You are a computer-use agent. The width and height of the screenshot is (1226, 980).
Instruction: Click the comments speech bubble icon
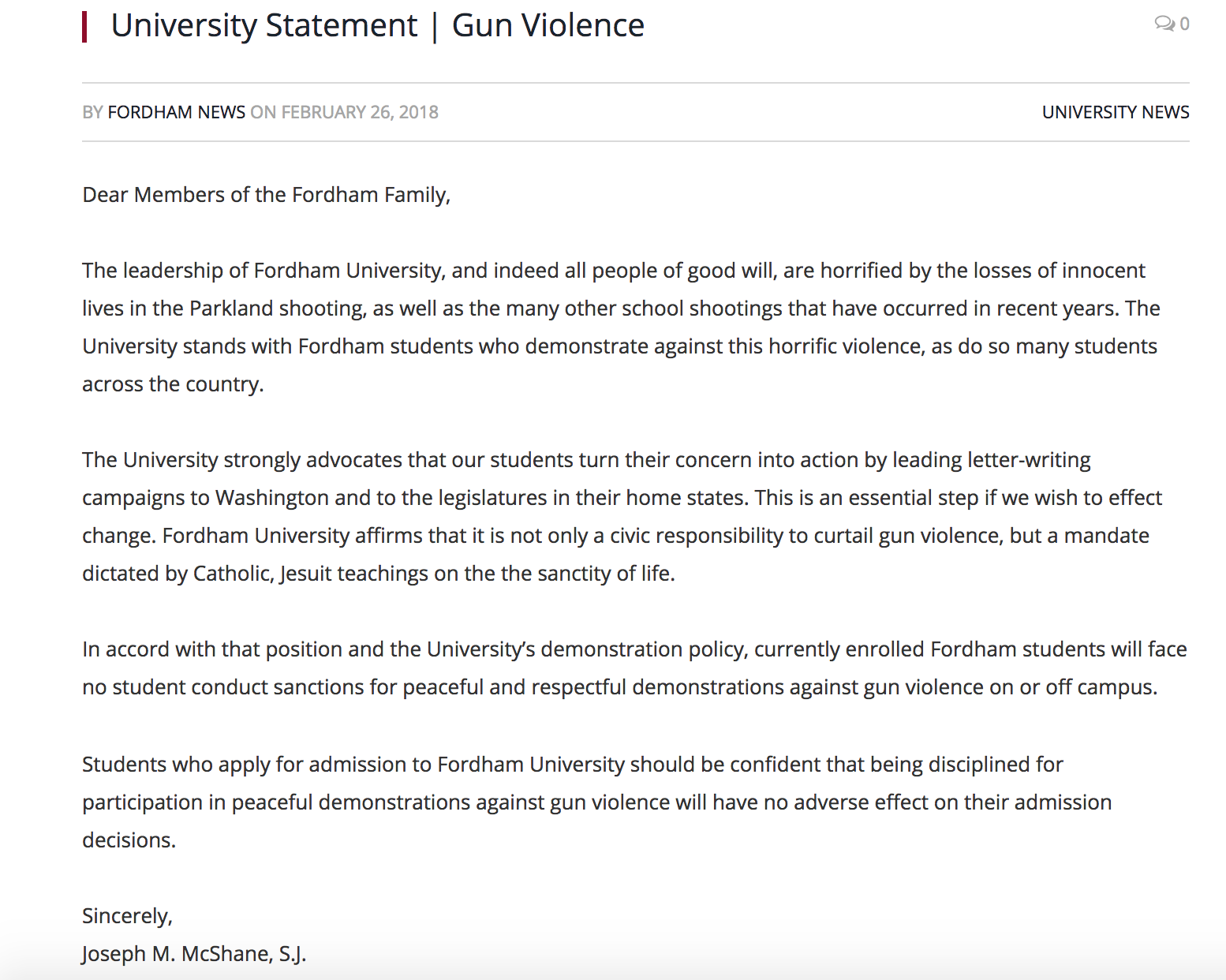(1164, 24)
